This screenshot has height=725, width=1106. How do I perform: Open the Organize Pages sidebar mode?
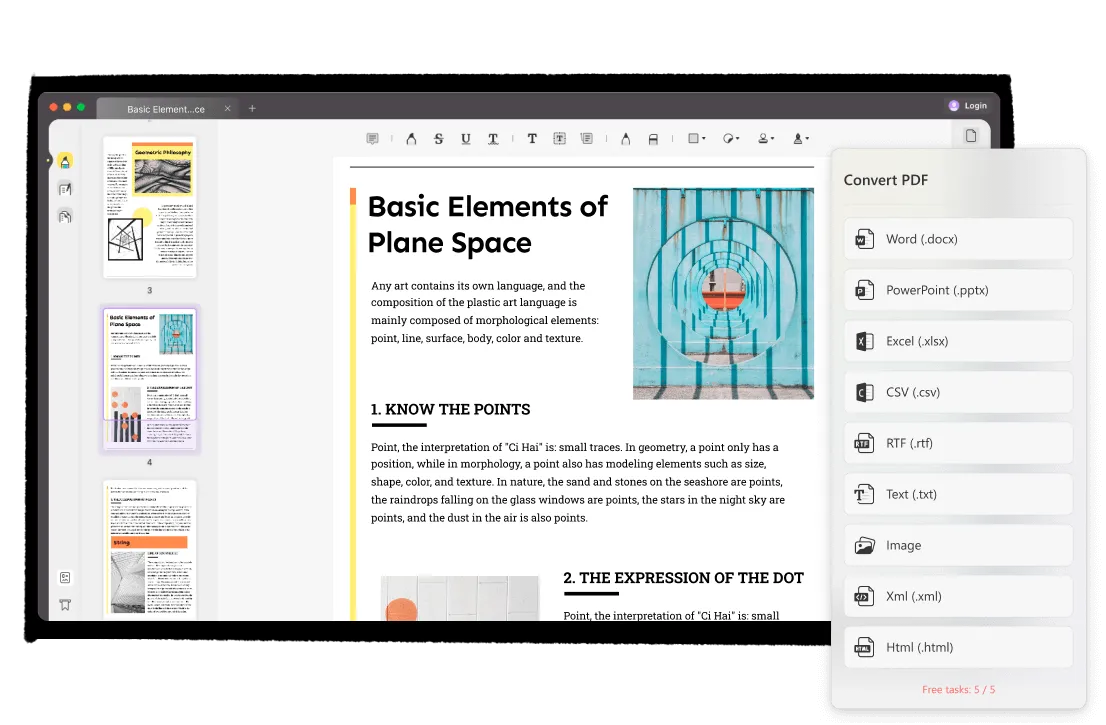(x=65, y=216)
